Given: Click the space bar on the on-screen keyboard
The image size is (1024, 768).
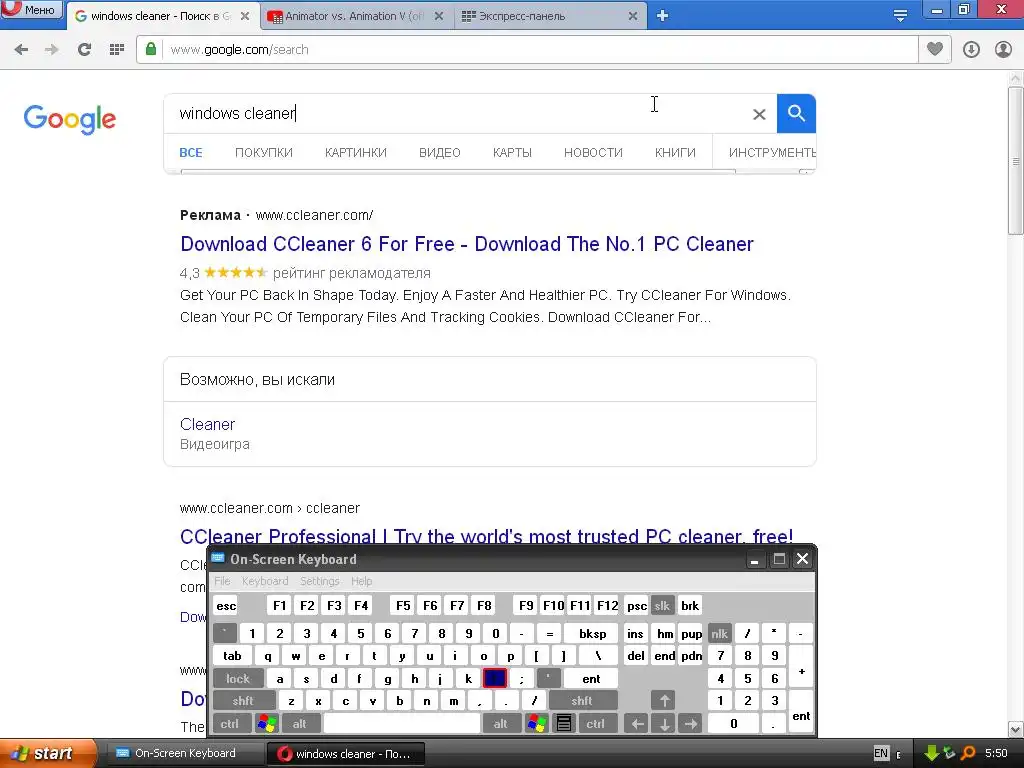Looking at the screenshot, I should point(402,724).
